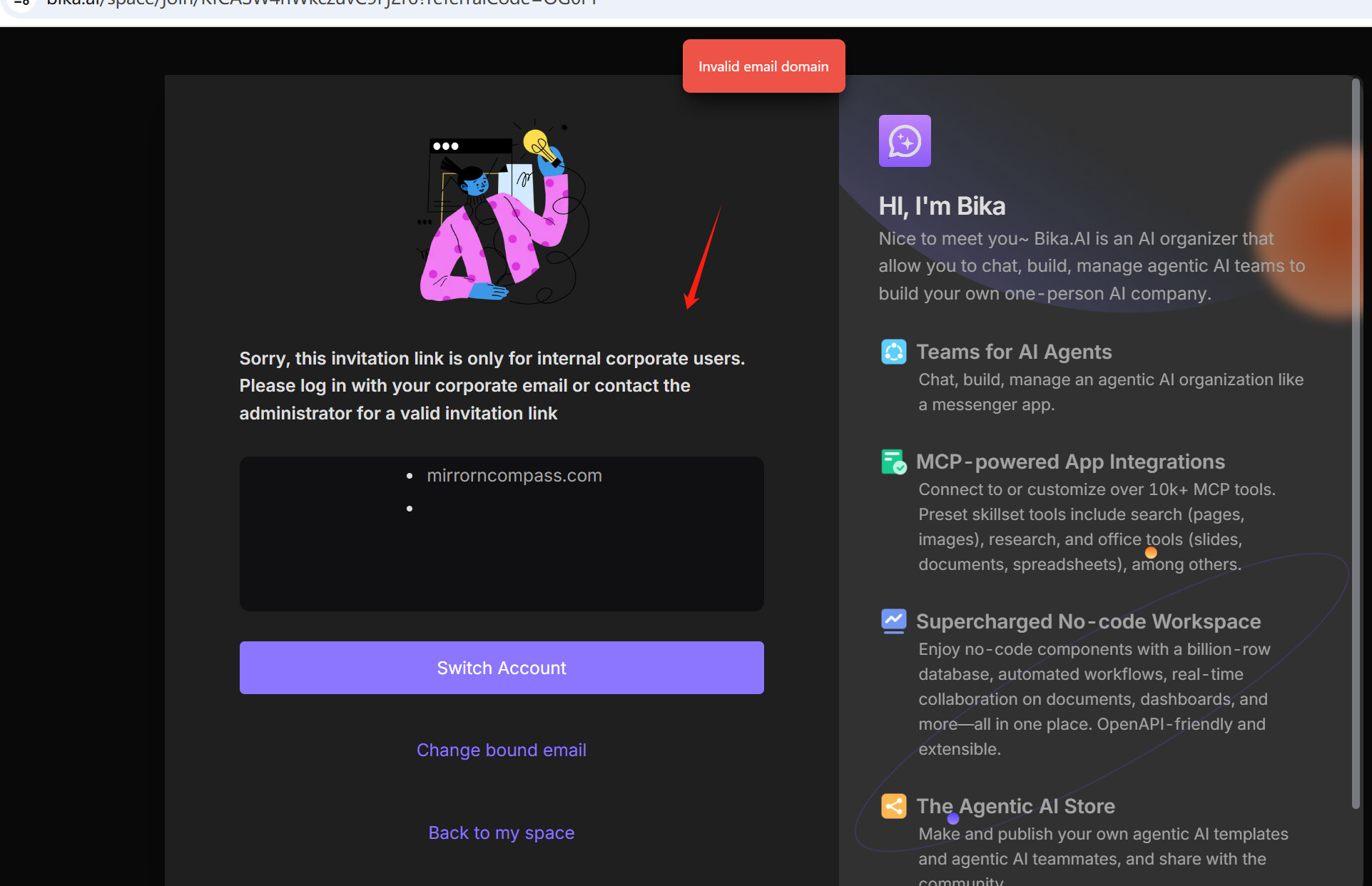The width and height of the screenshot is (1372, 886).
Task: Select The Agentic AI Store heading
Action: click(x=1015, y=806)
